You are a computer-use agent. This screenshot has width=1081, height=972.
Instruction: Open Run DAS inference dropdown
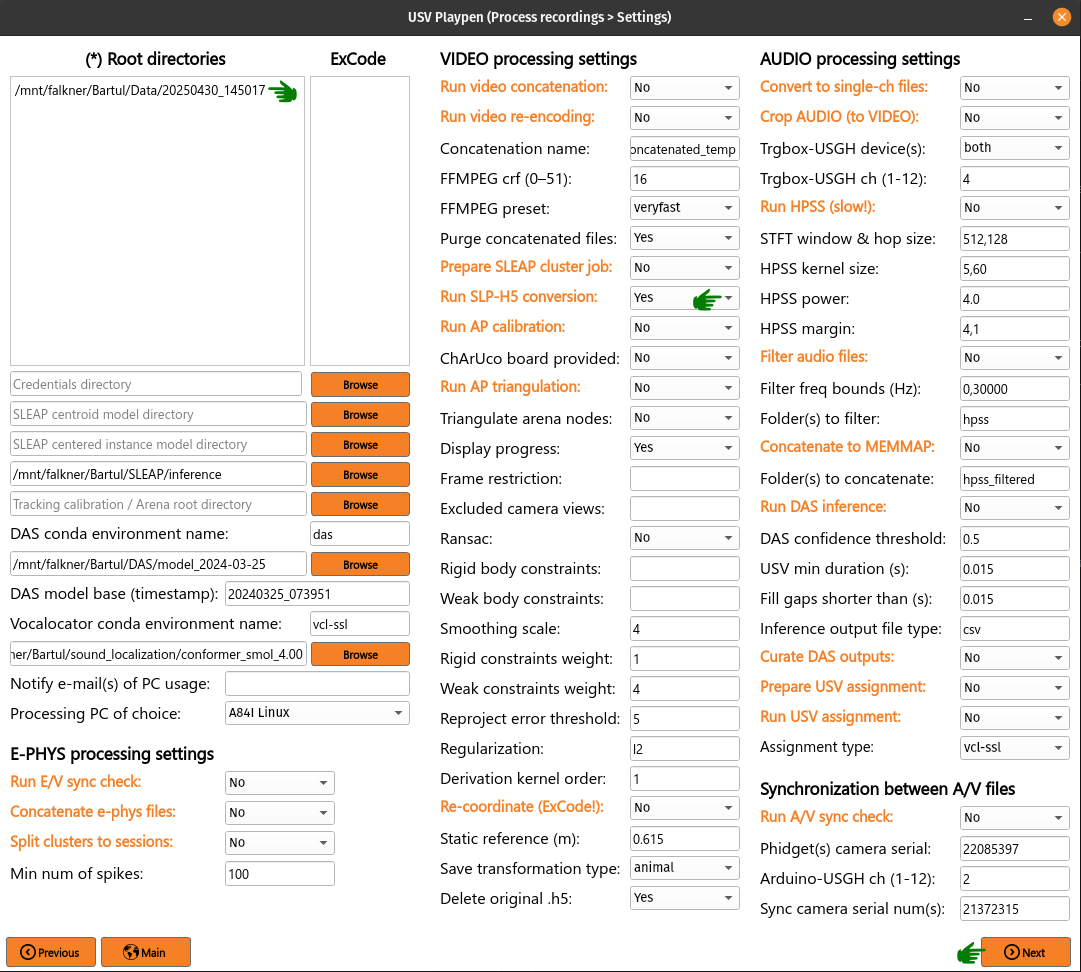1014,507
